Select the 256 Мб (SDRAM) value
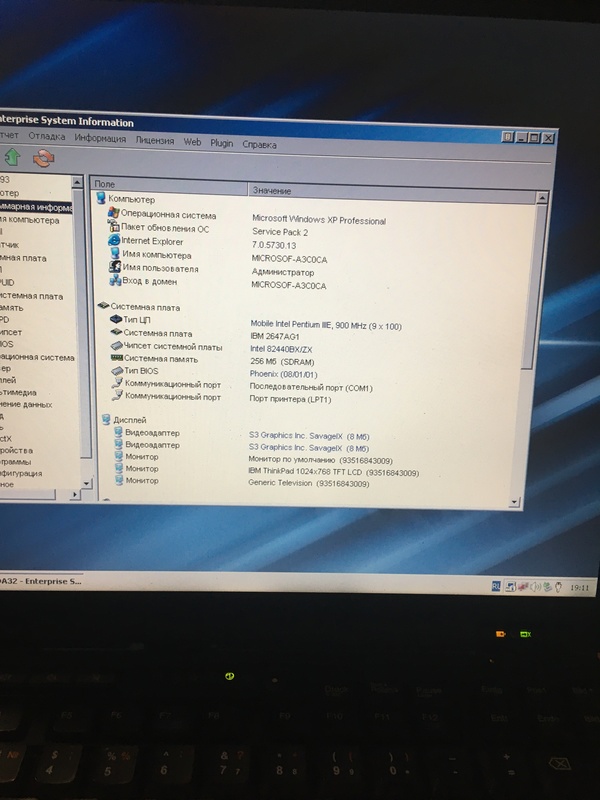 click(282, 362)
